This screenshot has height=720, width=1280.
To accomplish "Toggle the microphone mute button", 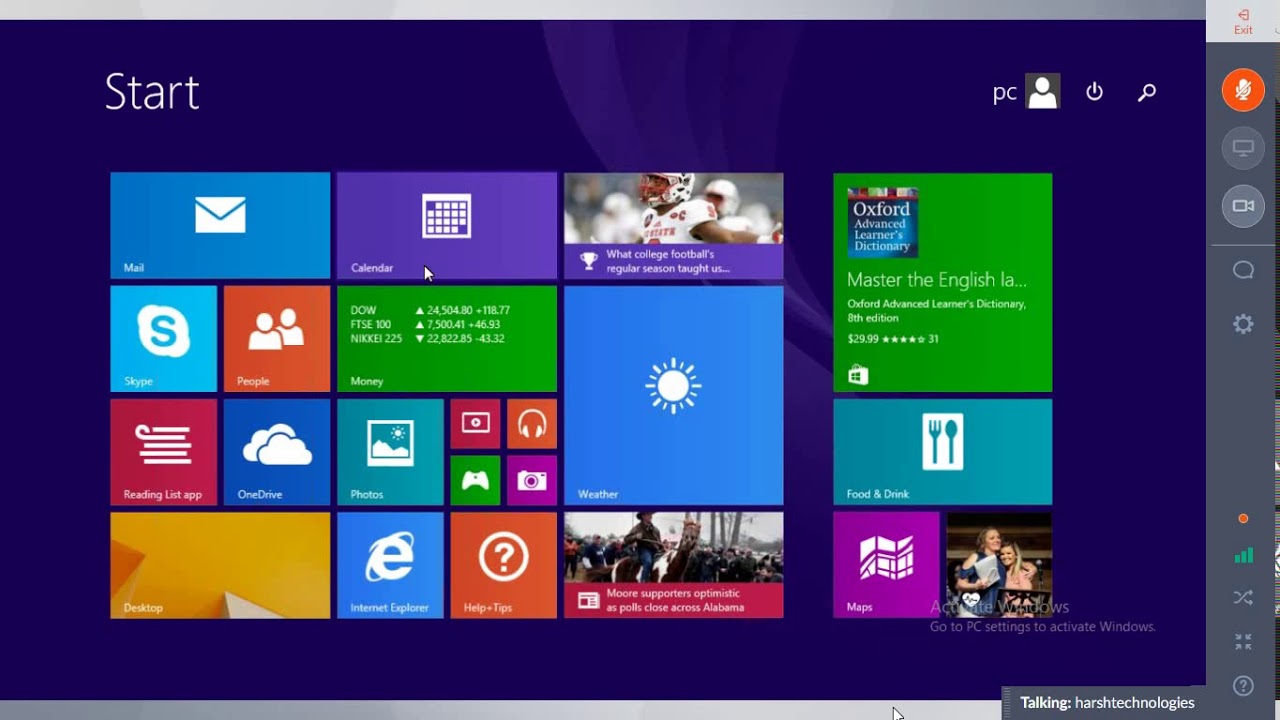I will (1243, 90).
